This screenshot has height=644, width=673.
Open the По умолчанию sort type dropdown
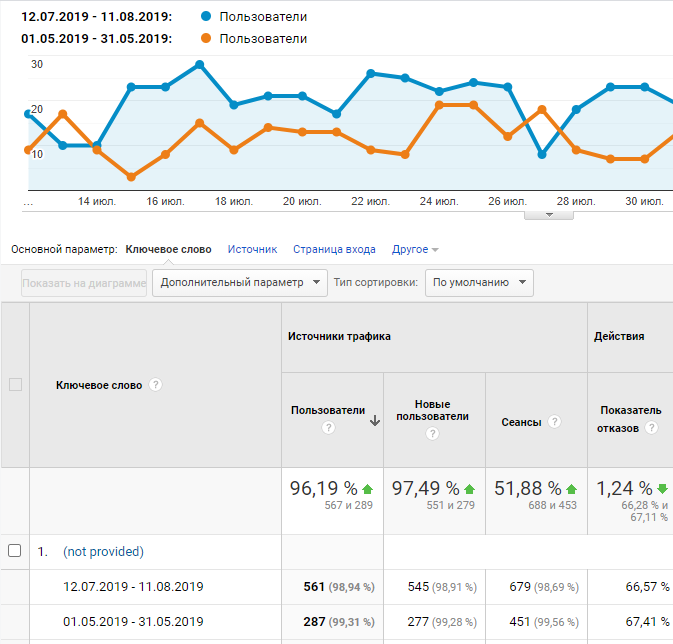coord(479,283)
